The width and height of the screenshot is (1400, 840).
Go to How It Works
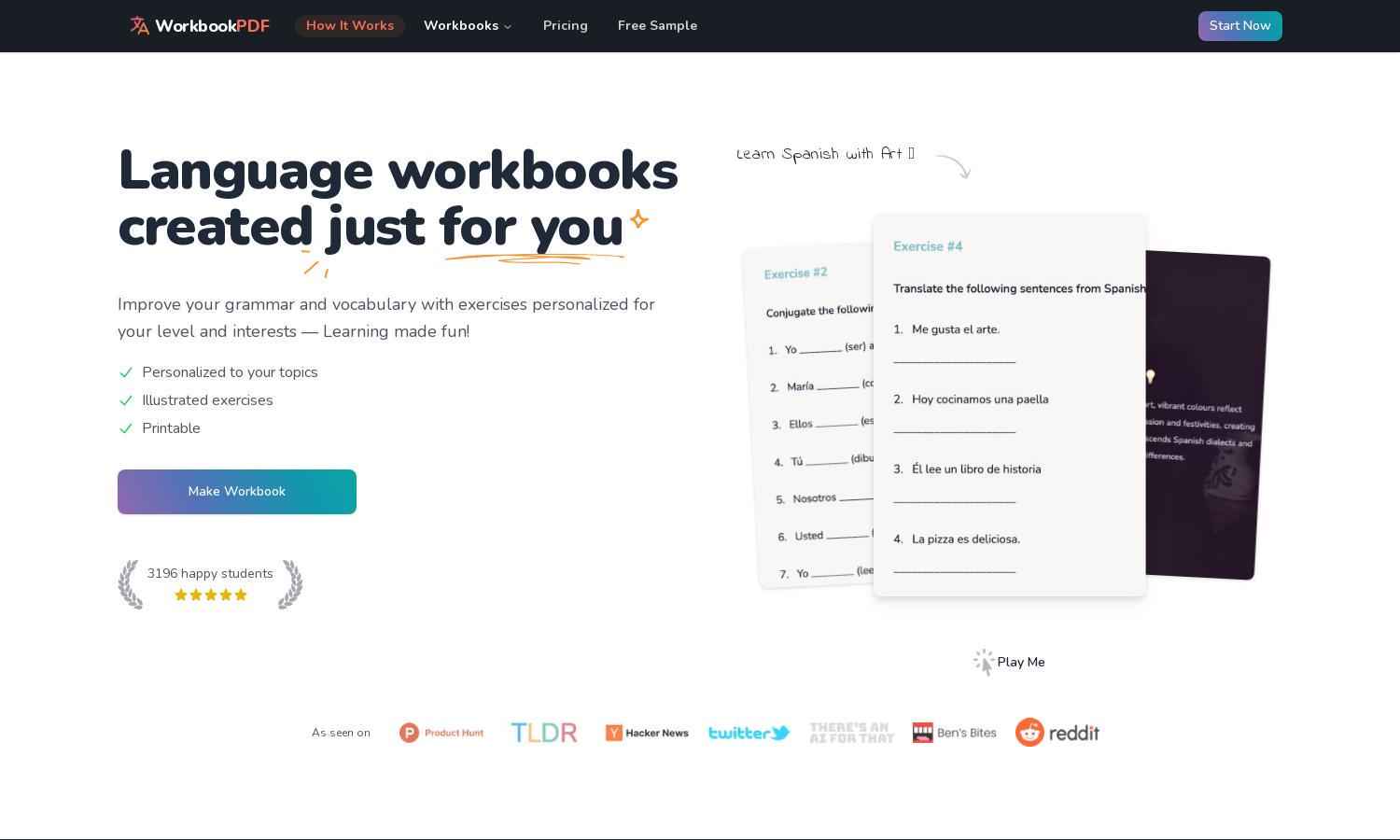tap(350, 26)
